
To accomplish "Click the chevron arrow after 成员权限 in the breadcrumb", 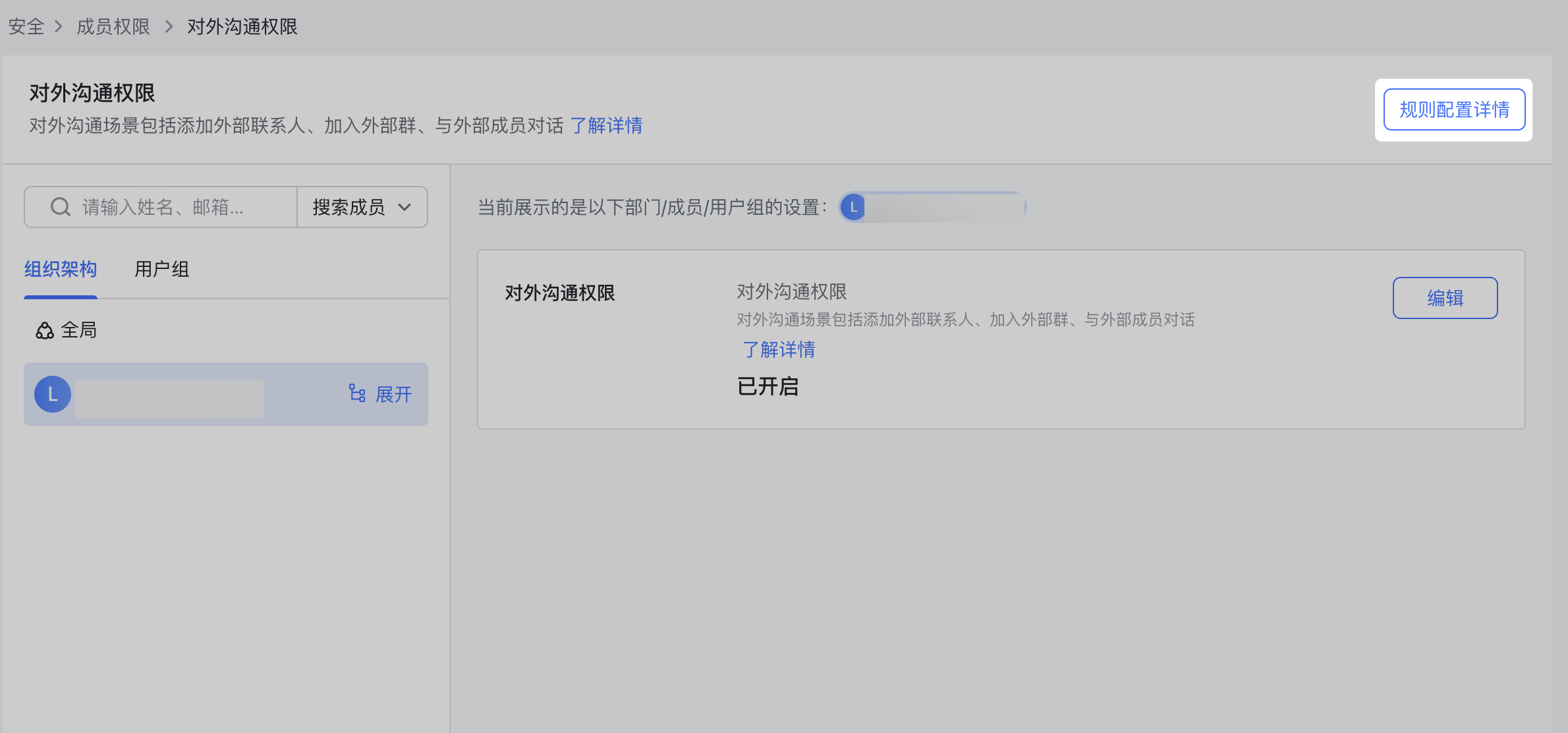I will tap(169, 26).
